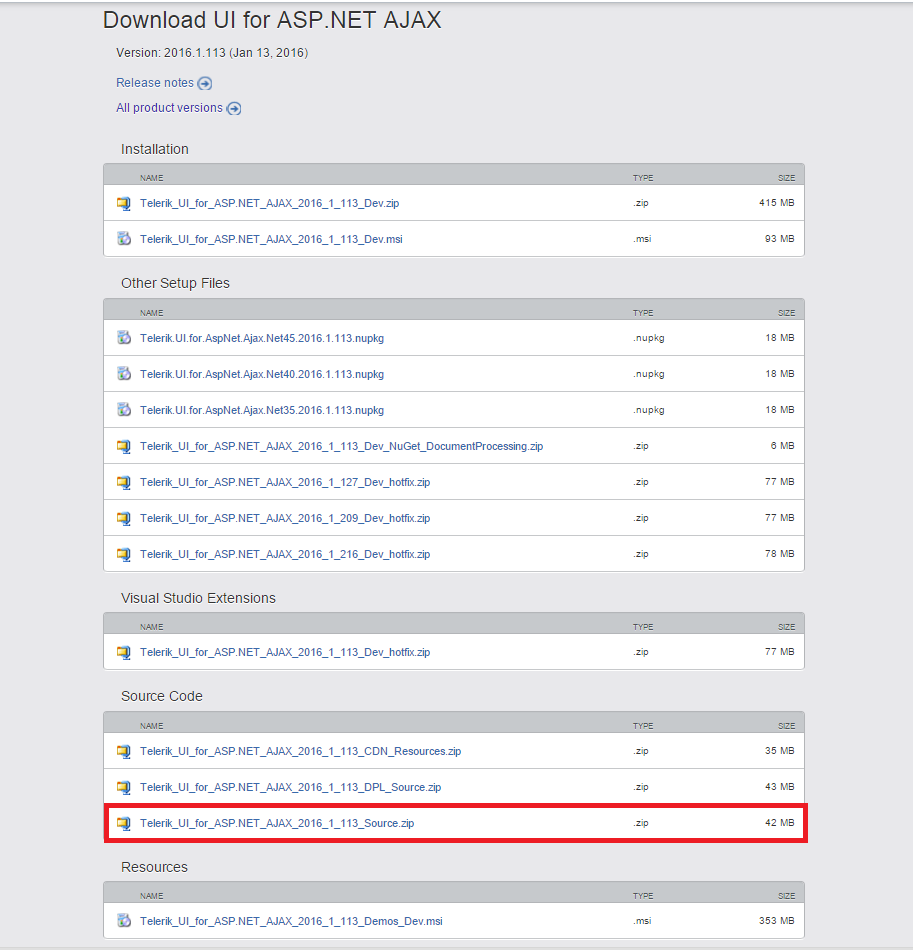This screenshot has width=913, height=950.
Task: Click the installer icon beside Demos_Dev.msi
Action: pyautogui.click(x=124, y=921)
